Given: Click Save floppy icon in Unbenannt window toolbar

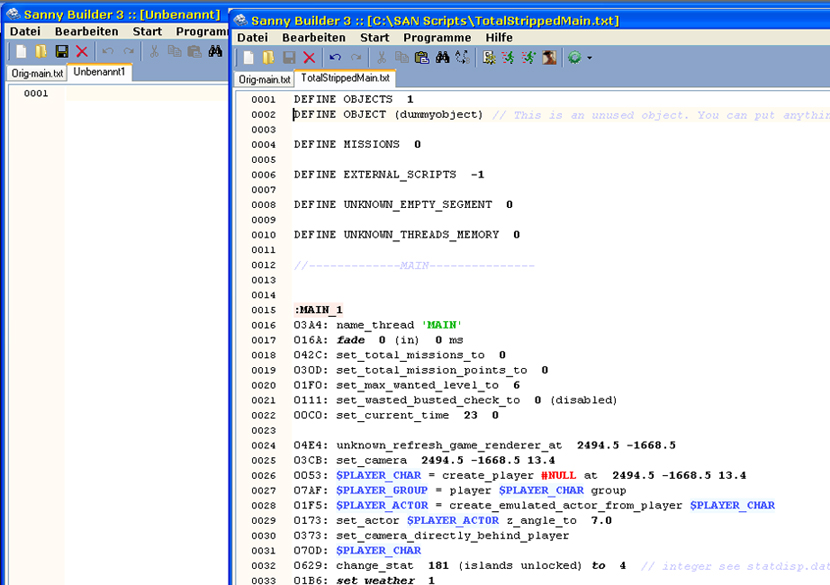Looking at the screenshot, I should (62, 51).
